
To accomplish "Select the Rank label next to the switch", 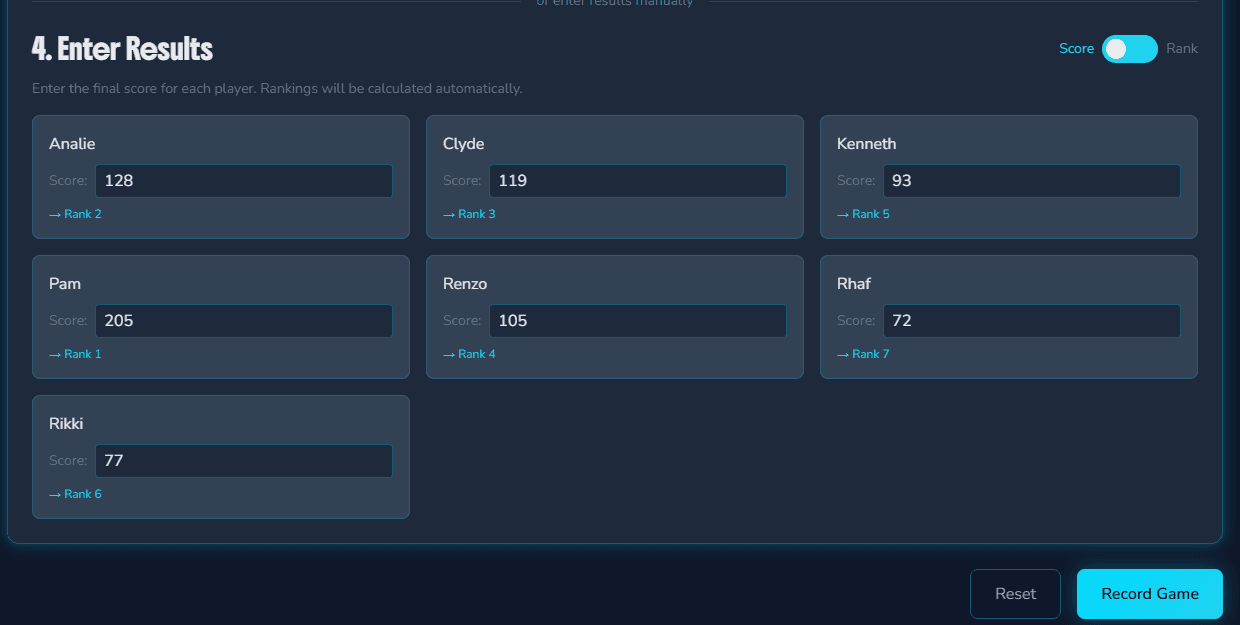I will [1182, 48].
